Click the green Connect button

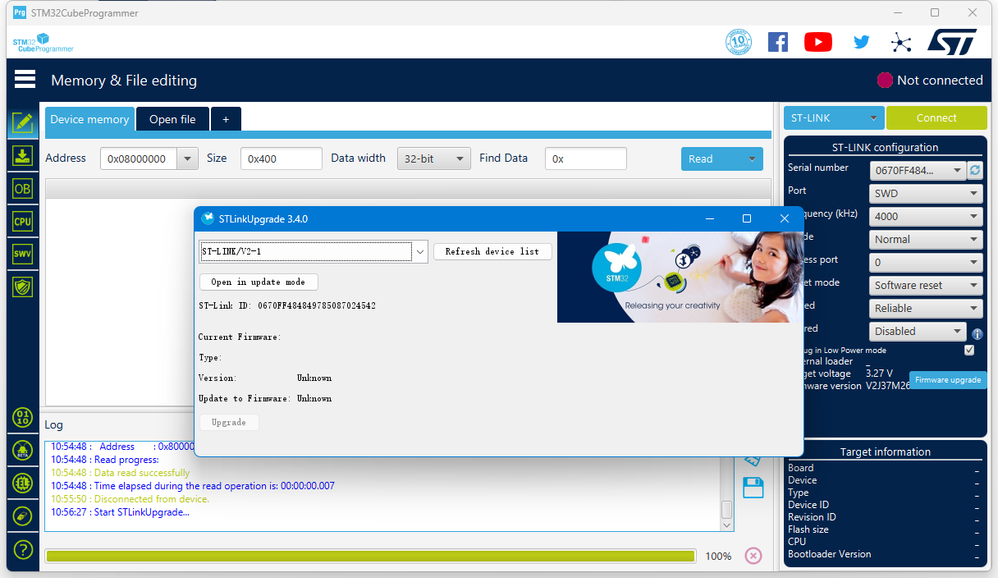pos(936,118)
